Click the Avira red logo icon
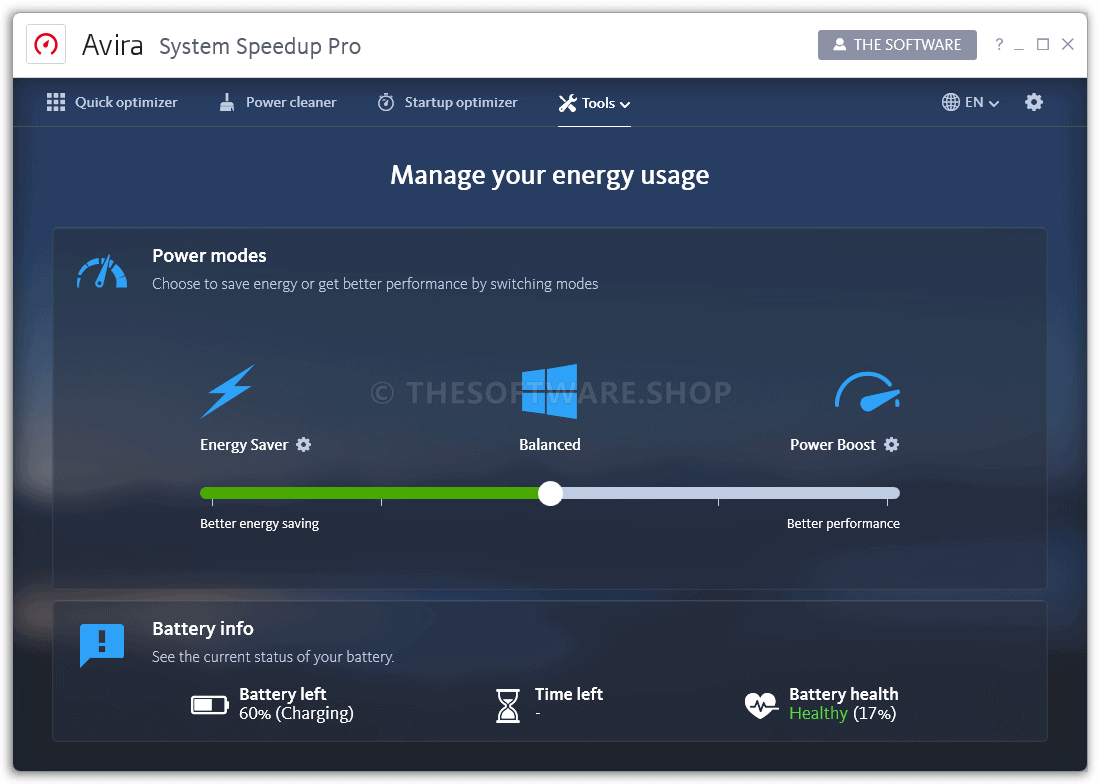Screen dimensions: 1100x784 46,45
